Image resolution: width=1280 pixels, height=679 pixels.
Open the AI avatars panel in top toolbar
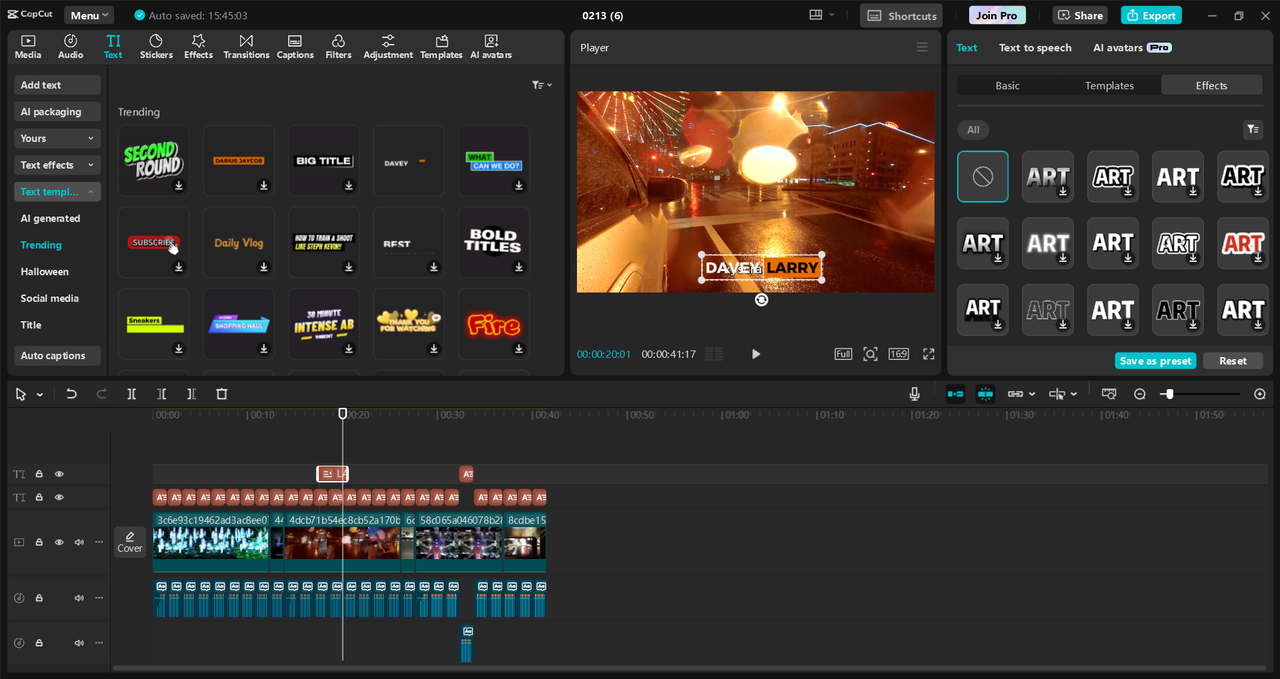coord(491,46)
